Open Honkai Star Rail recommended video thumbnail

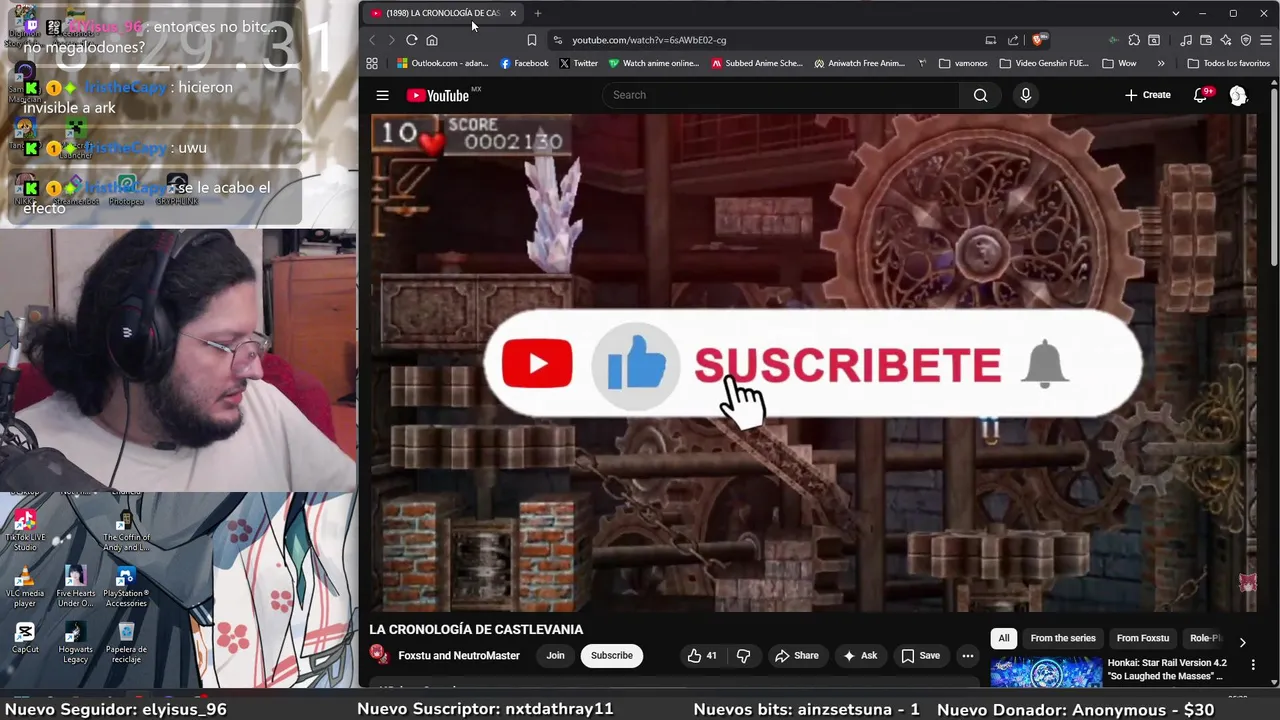click(1046, 672)
